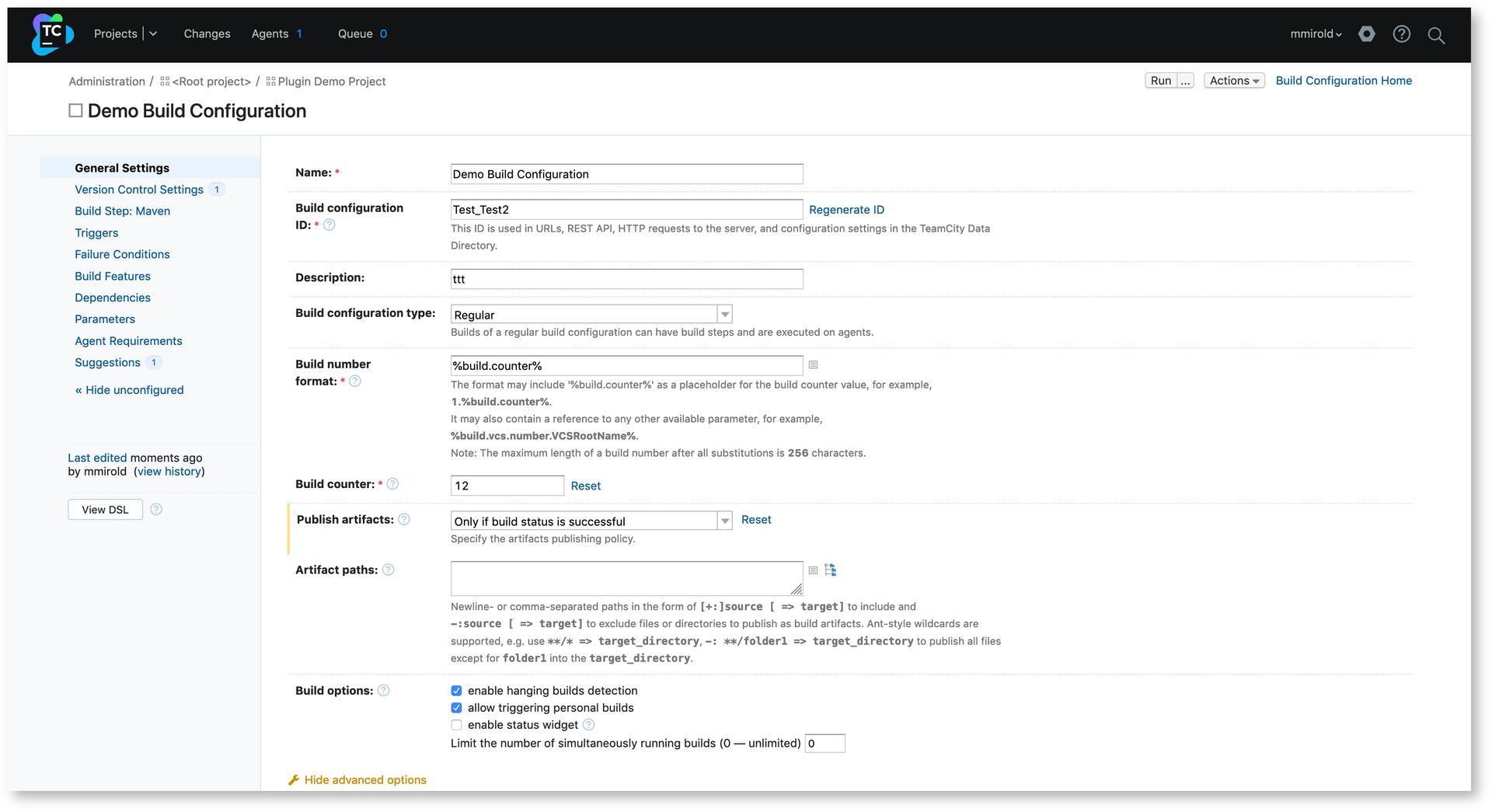Reset the Publish artifacts setting

(756, 520)
